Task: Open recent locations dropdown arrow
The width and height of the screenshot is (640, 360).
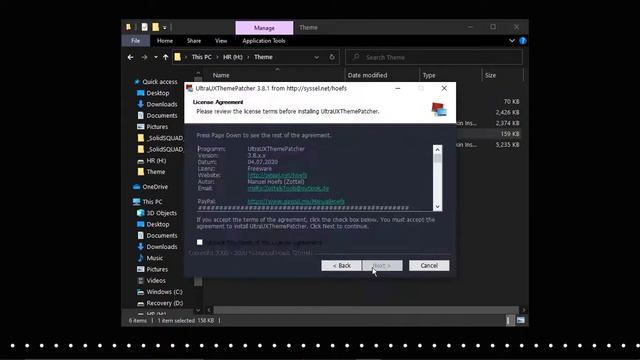Action: click(156, 57)
